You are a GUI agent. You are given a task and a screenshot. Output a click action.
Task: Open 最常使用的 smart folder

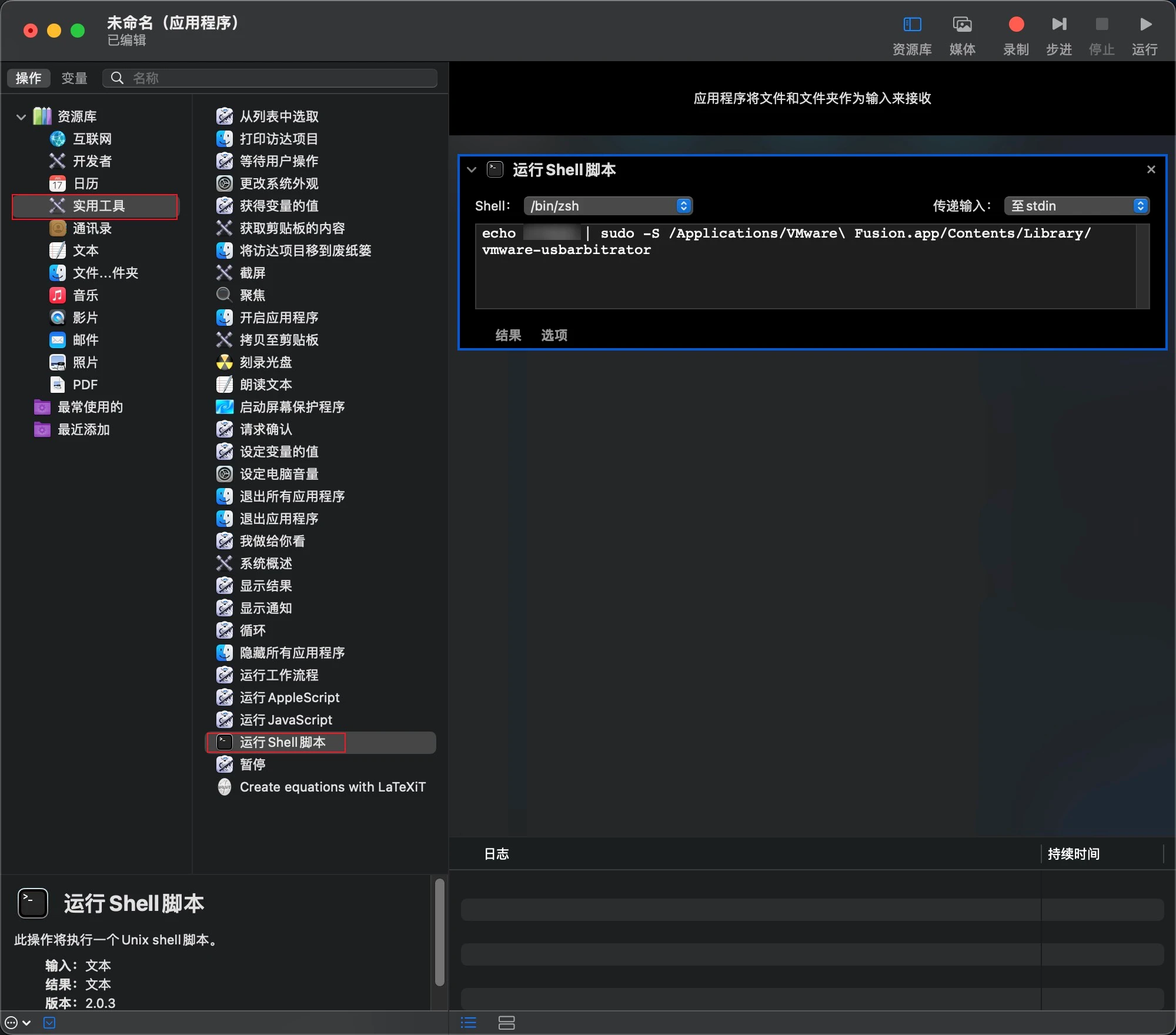tap(79, 407)
